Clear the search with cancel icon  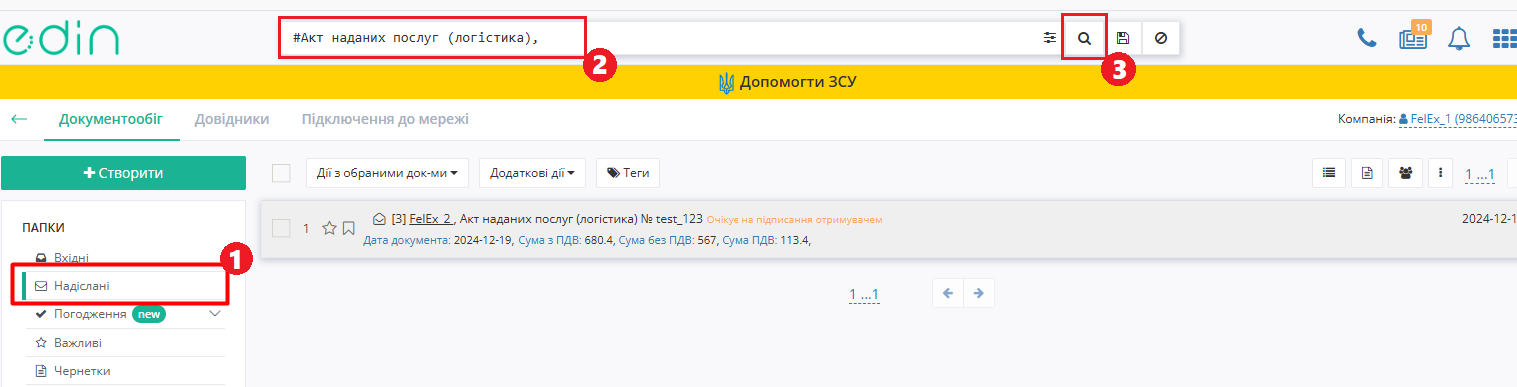[1160, 38]
